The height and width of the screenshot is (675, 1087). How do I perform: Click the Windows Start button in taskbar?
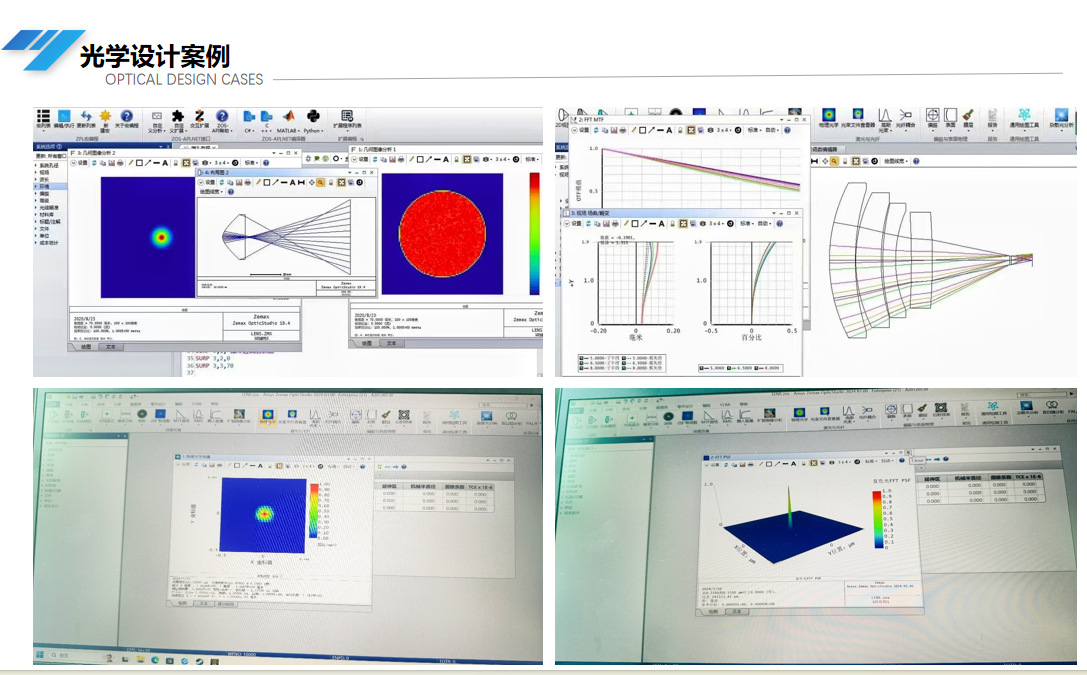tap(40, 654)
